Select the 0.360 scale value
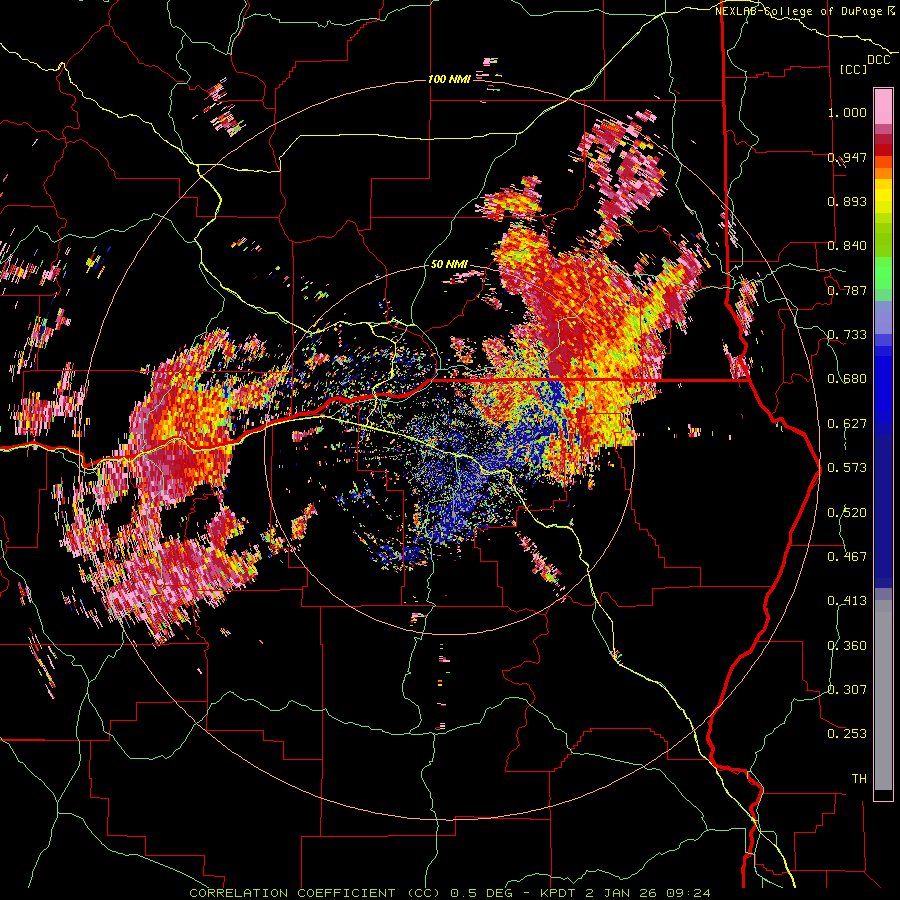 [x=847, y=646]
